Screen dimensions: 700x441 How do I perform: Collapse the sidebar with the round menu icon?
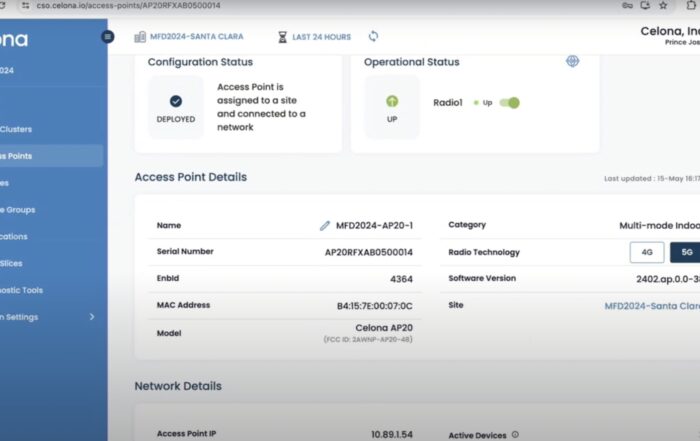[x=108, y=37]
